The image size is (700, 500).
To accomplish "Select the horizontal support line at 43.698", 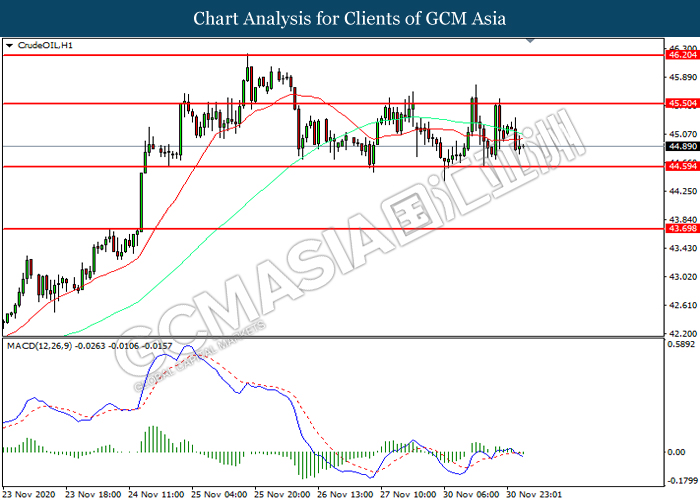I will point(330,229).
